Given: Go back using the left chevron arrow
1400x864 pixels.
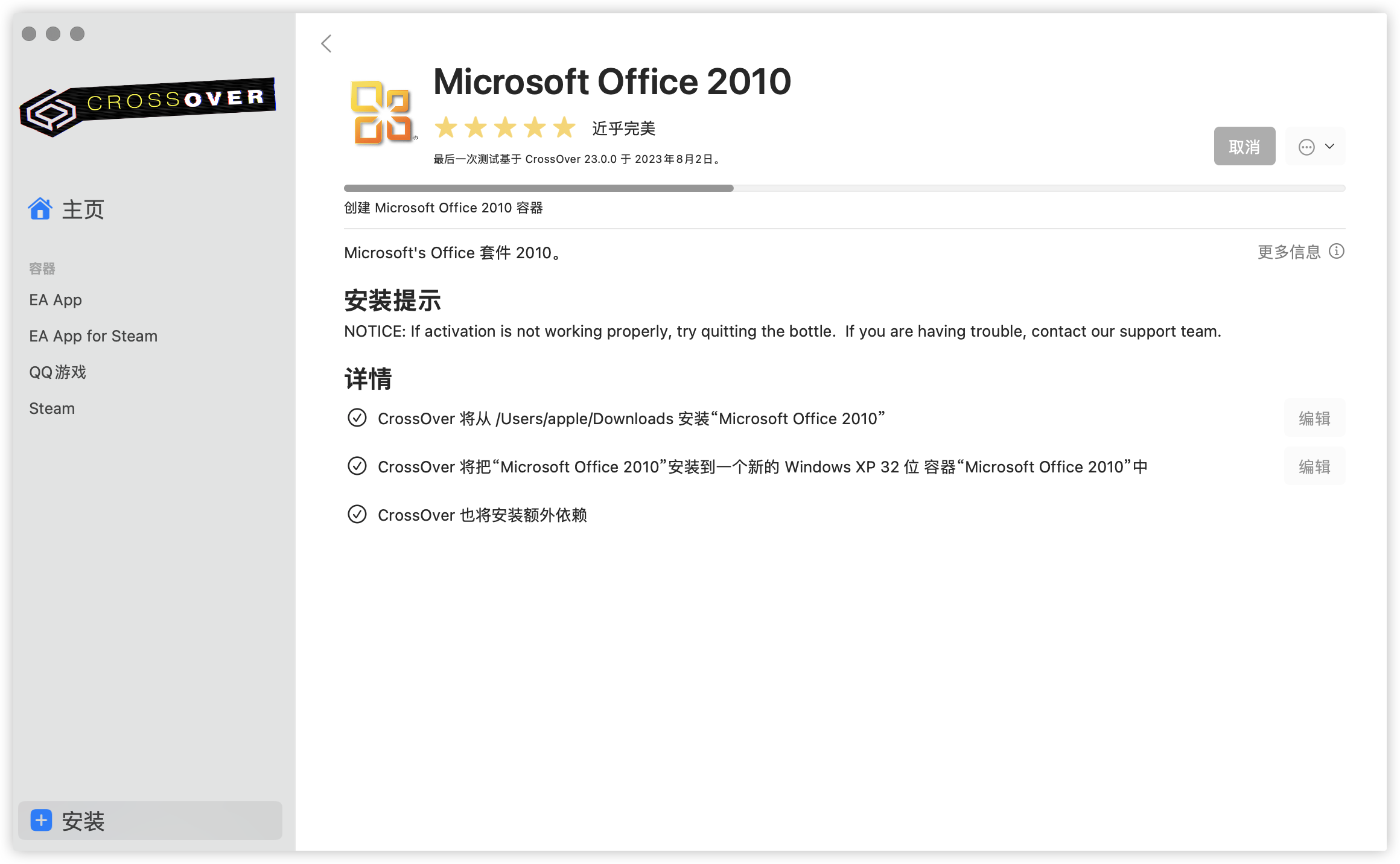Looking at the screenshot, I should [x=326, y=43].
